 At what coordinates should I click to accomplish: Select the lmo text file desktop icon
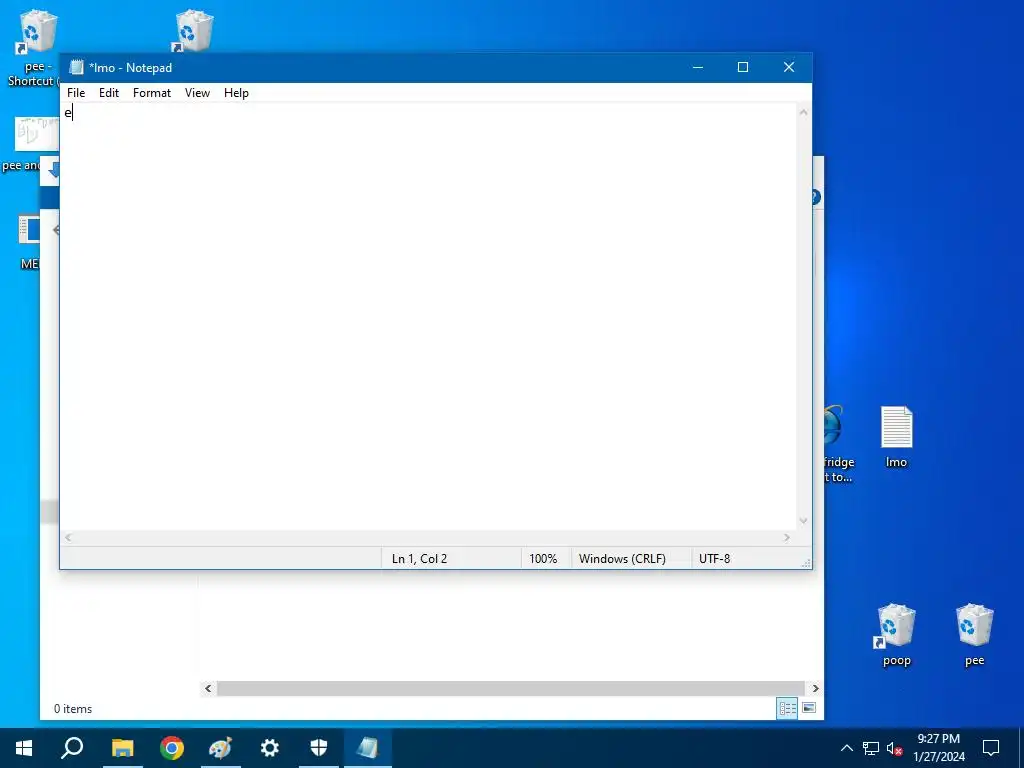[896, 437]
